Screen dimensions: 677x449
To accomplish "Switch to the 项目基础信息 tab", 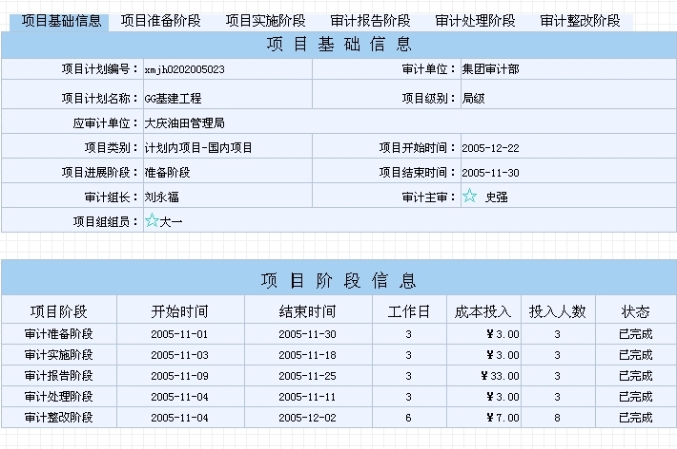I will (61, 21).
